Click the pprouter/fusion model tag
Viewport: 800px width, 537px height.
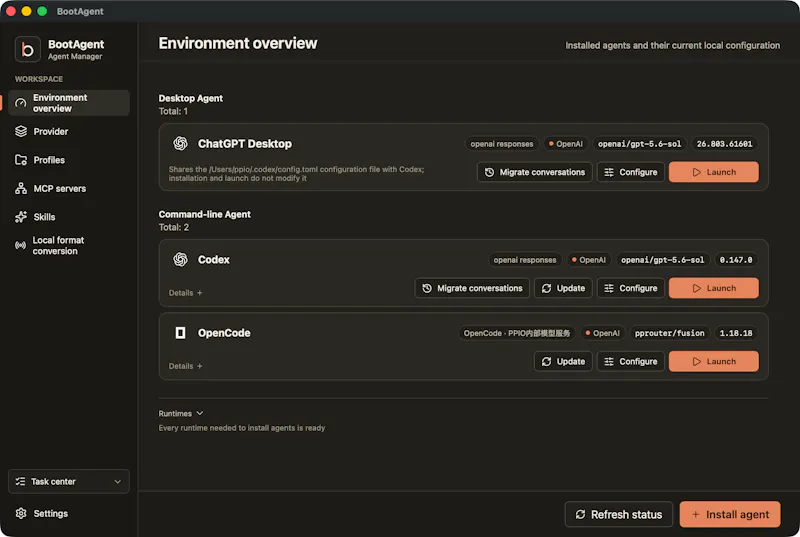pyautogui.click(x=669, y=333)
